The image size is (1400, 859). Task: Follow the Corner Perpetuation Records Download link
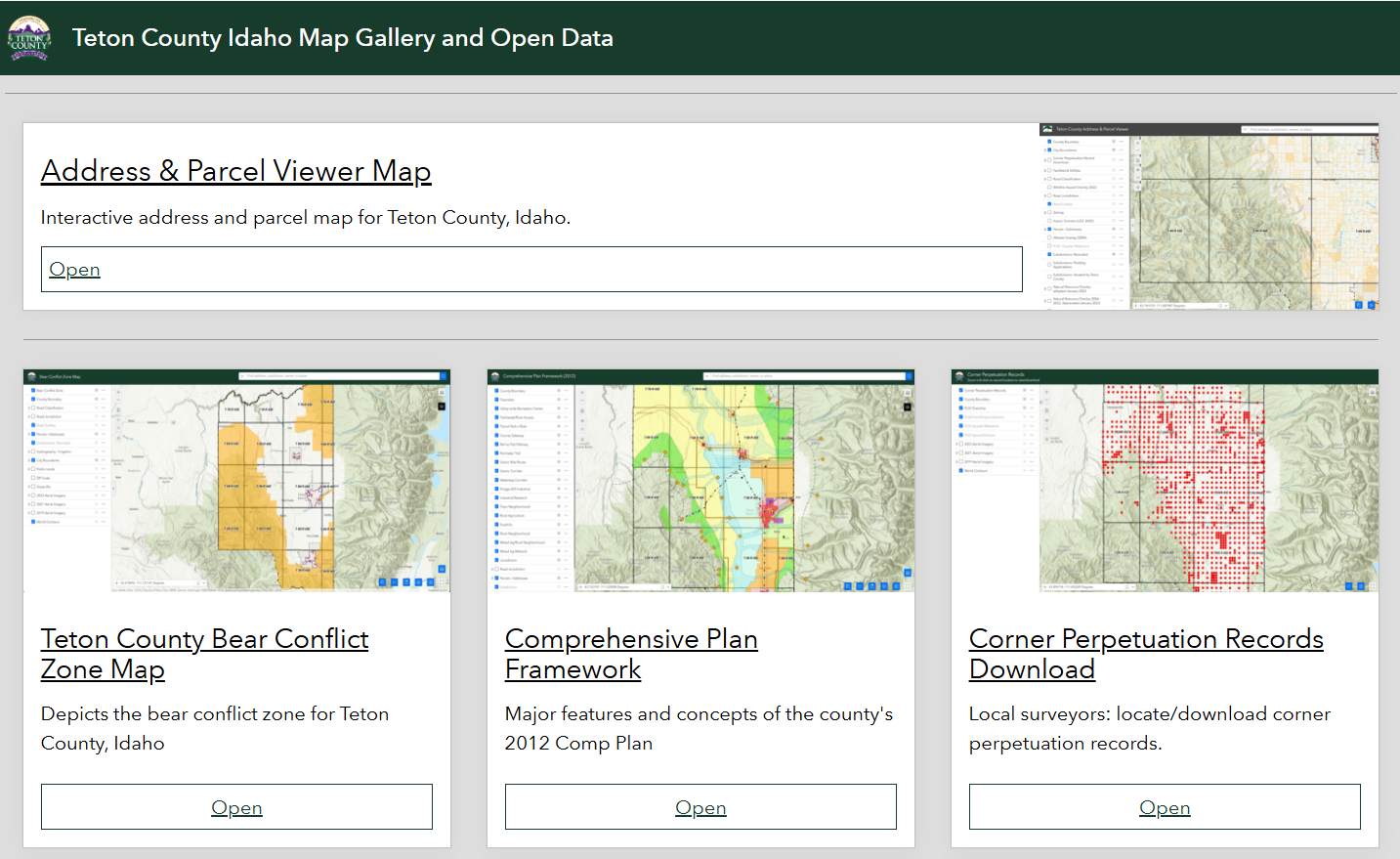(x=1146, y=654)
